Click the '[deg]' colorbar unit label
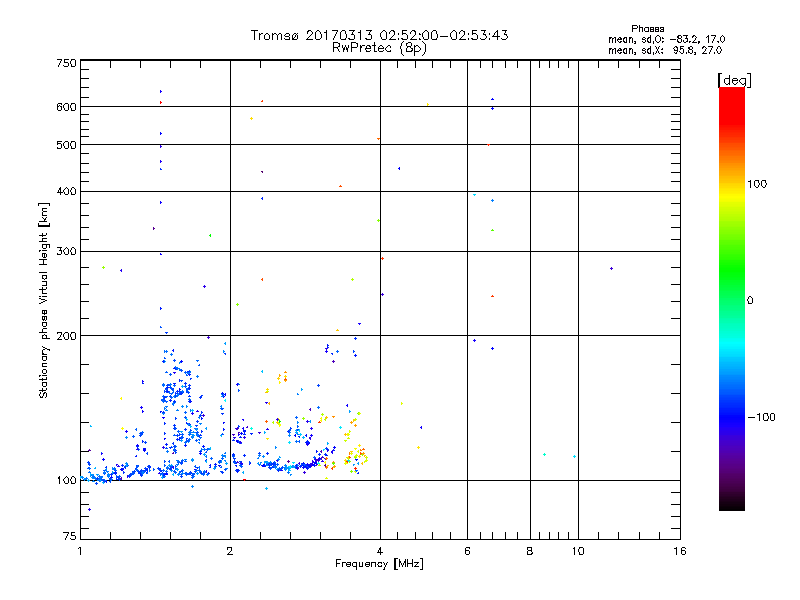Screen dimensions: 800x600 [x=734, y=80]
